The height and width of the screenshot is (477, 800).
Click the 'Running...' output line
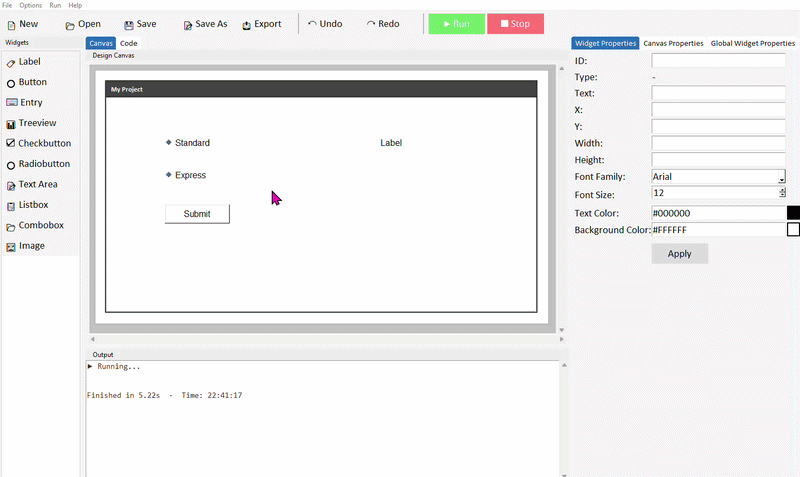114,366
